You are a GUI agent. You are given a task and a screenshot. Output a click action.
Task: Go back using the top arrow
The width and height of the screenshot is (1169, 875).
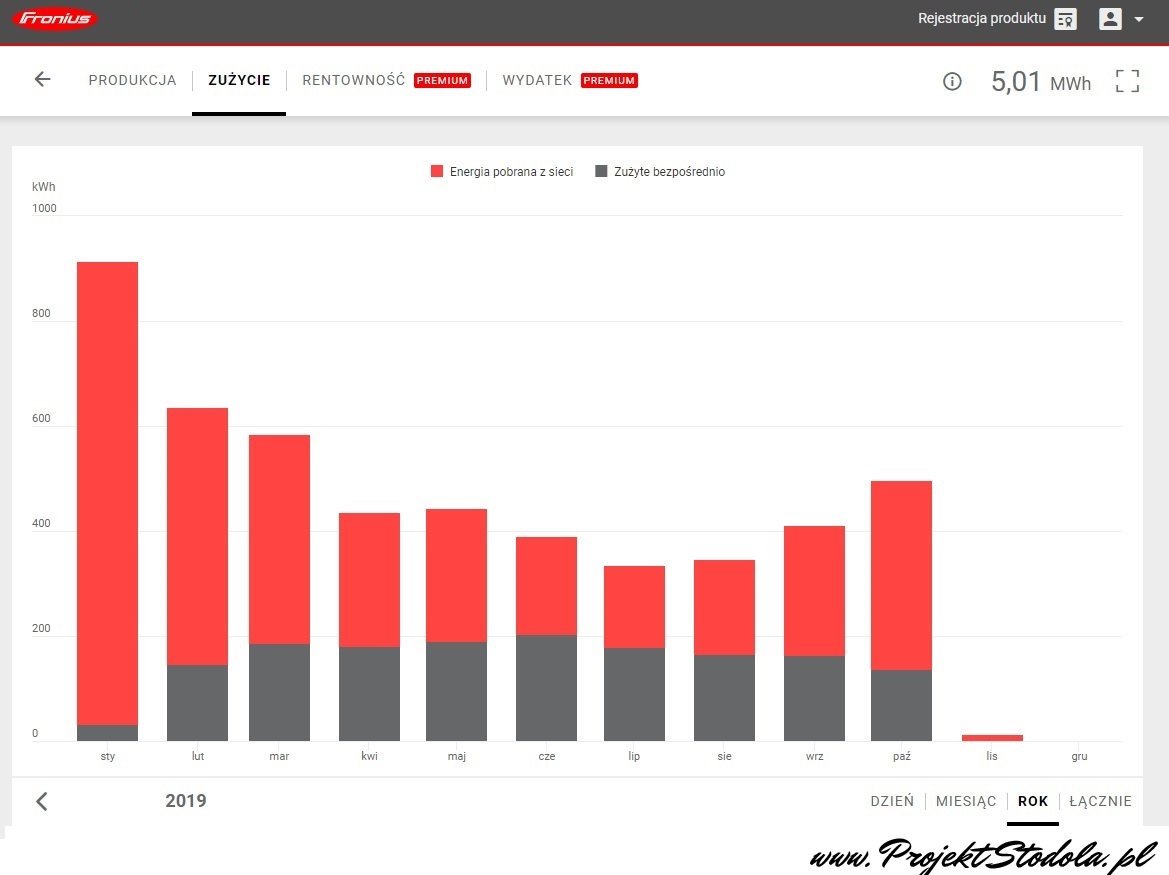click(42, 80)
